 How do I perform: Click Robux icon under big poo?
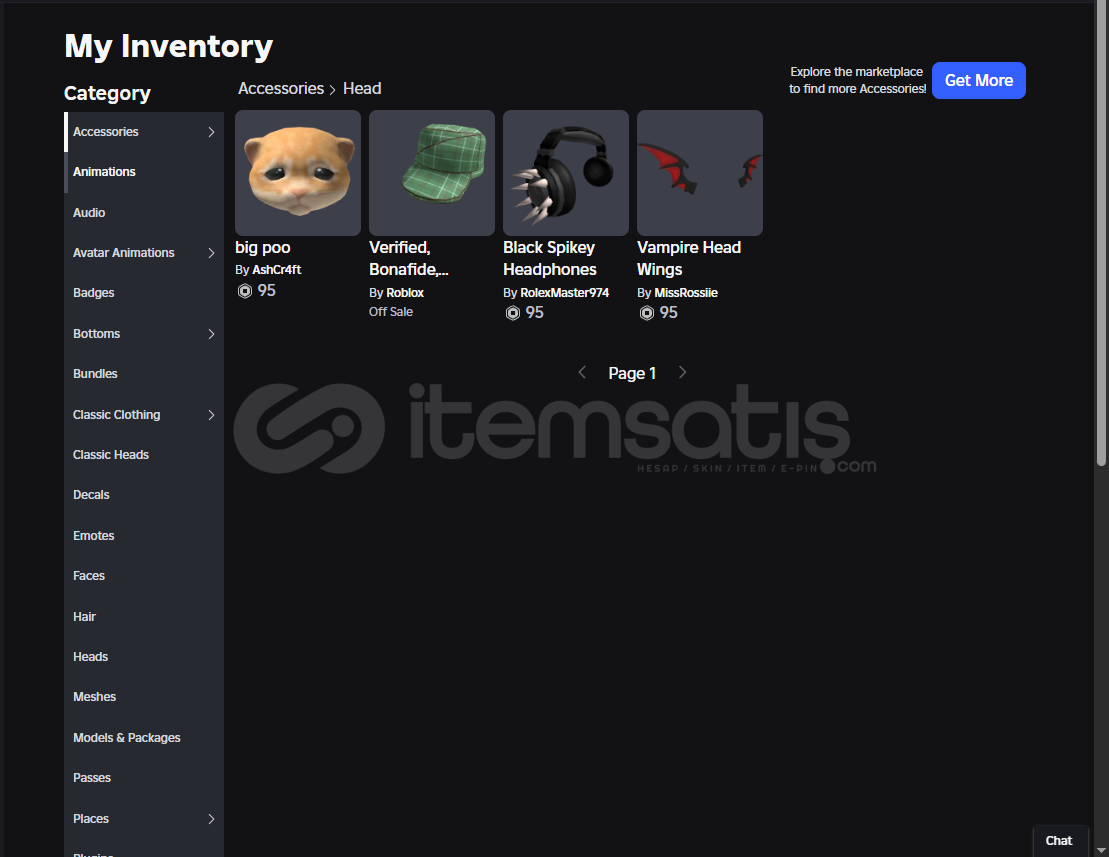(245, 291)
